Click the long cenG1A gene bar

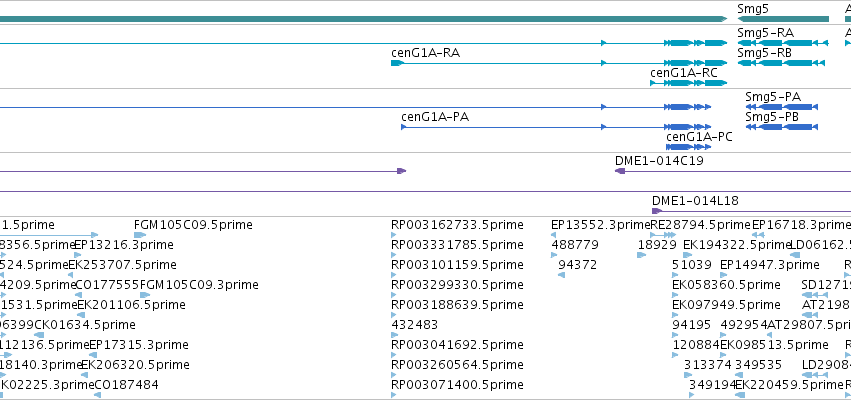[x=363, y=19]
